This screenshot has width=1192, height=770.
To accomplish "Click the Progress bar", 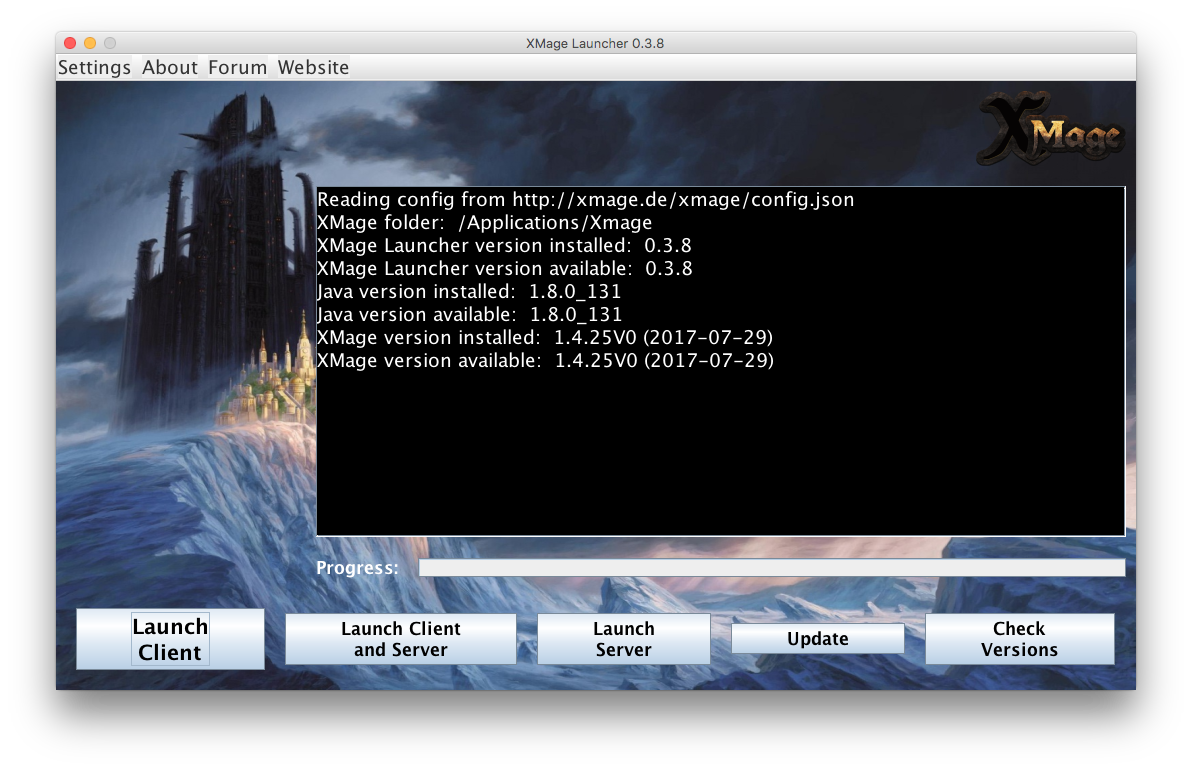I will point(771,568).
